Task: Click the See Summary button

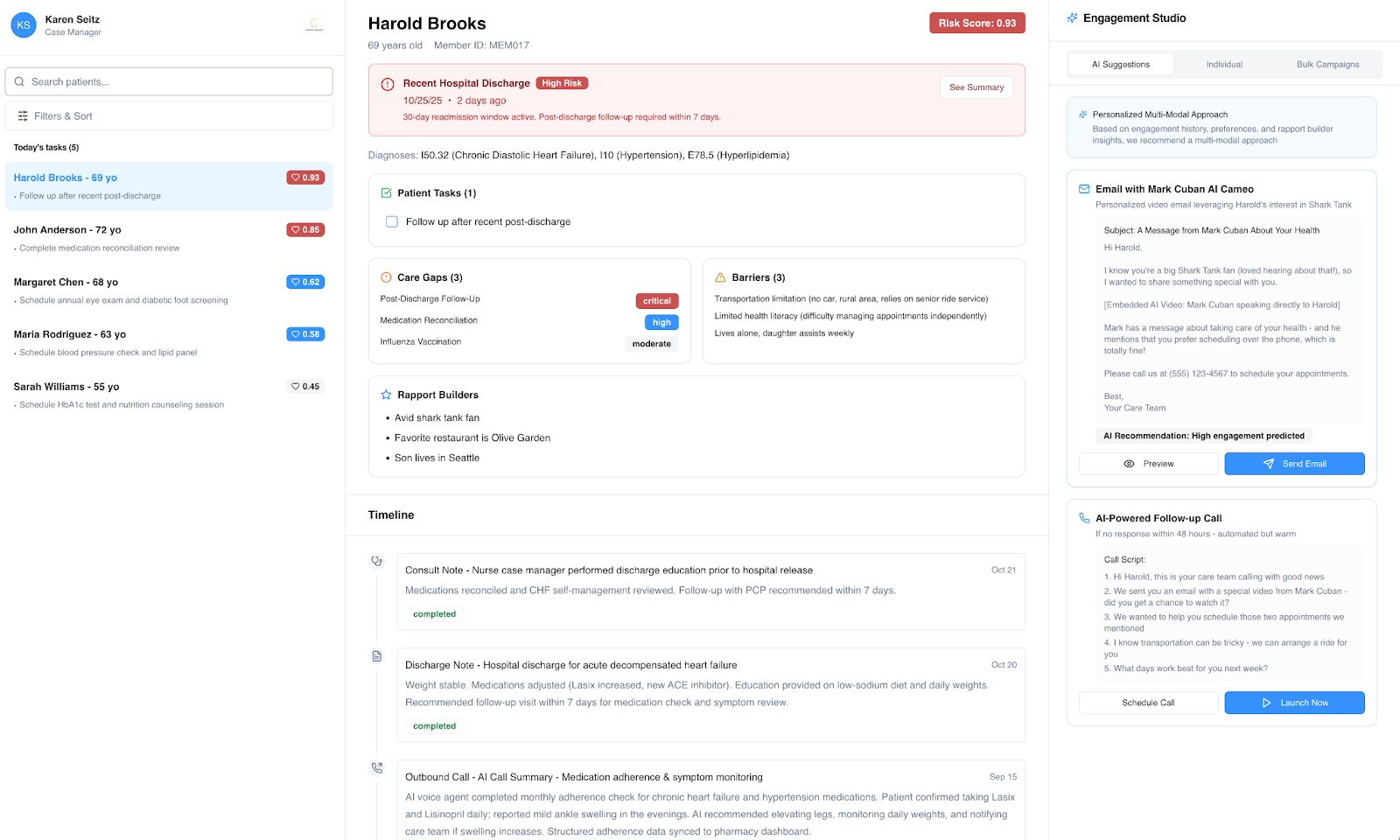Action: (x=976, y=87)
